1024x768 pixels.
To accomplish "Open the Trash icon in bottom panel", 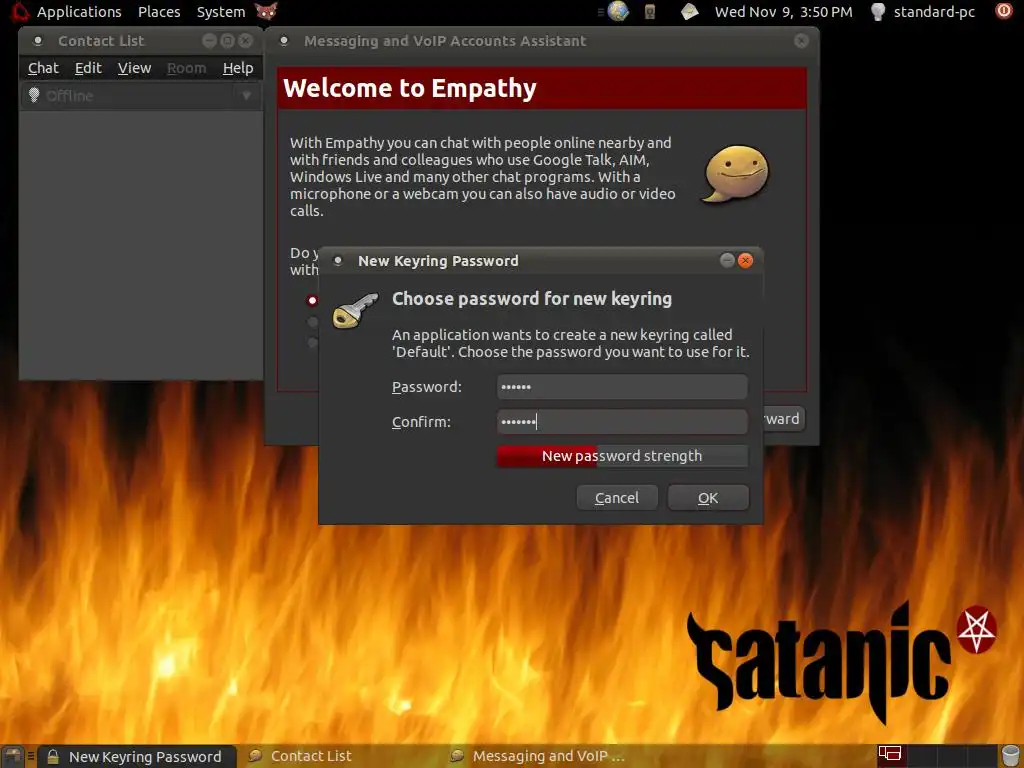I will (x=1010, y=756).
